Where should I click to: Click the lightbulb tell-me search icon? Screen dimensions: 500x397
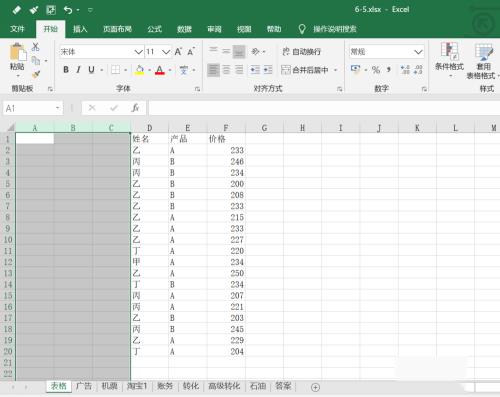pyautogui.click(x=302, y=29)
